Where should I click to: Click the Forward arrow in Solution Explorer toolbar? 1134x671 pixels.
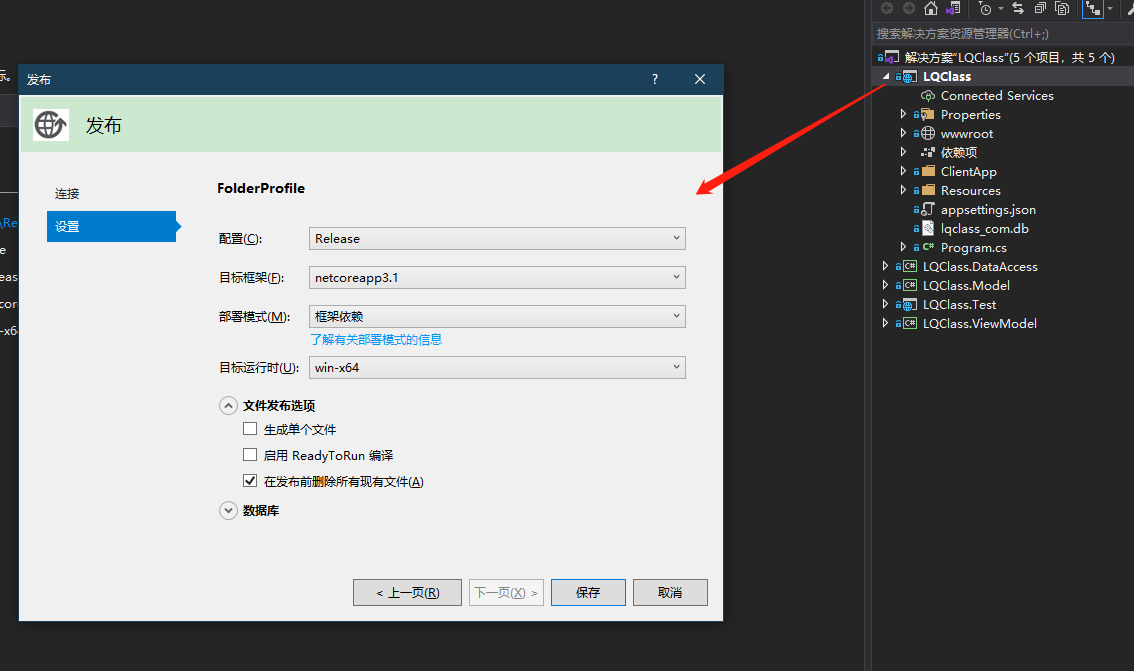[908, 9]
